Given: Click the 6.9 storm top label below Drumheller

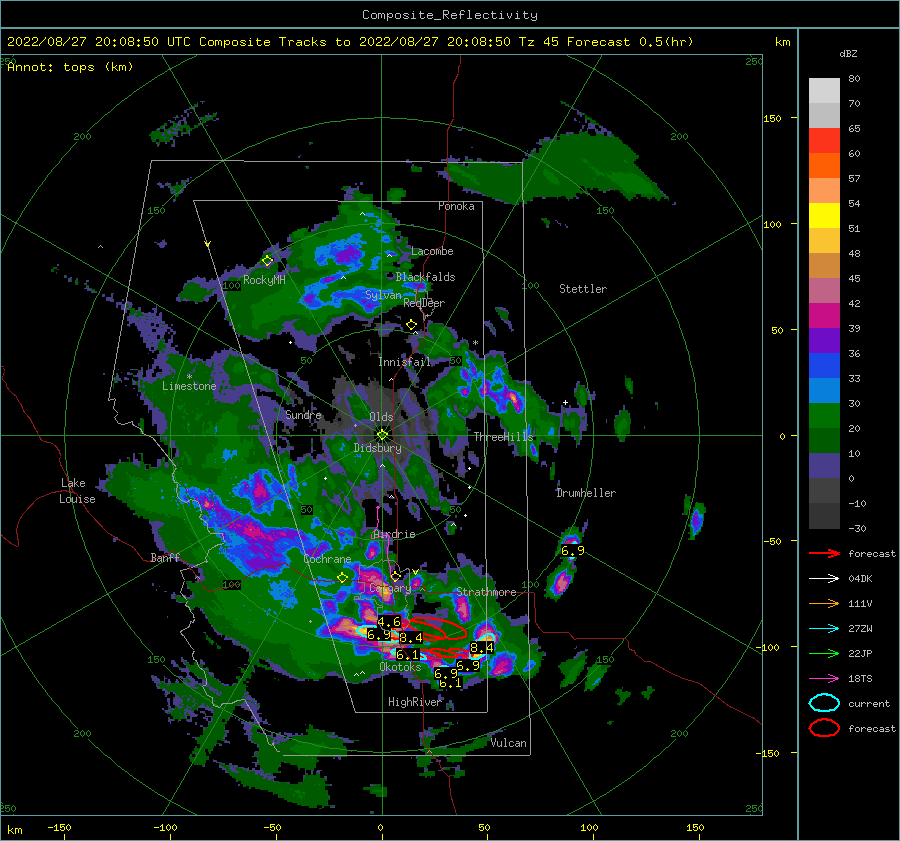Looking at the screenshot, I should (x=573, y=551).
